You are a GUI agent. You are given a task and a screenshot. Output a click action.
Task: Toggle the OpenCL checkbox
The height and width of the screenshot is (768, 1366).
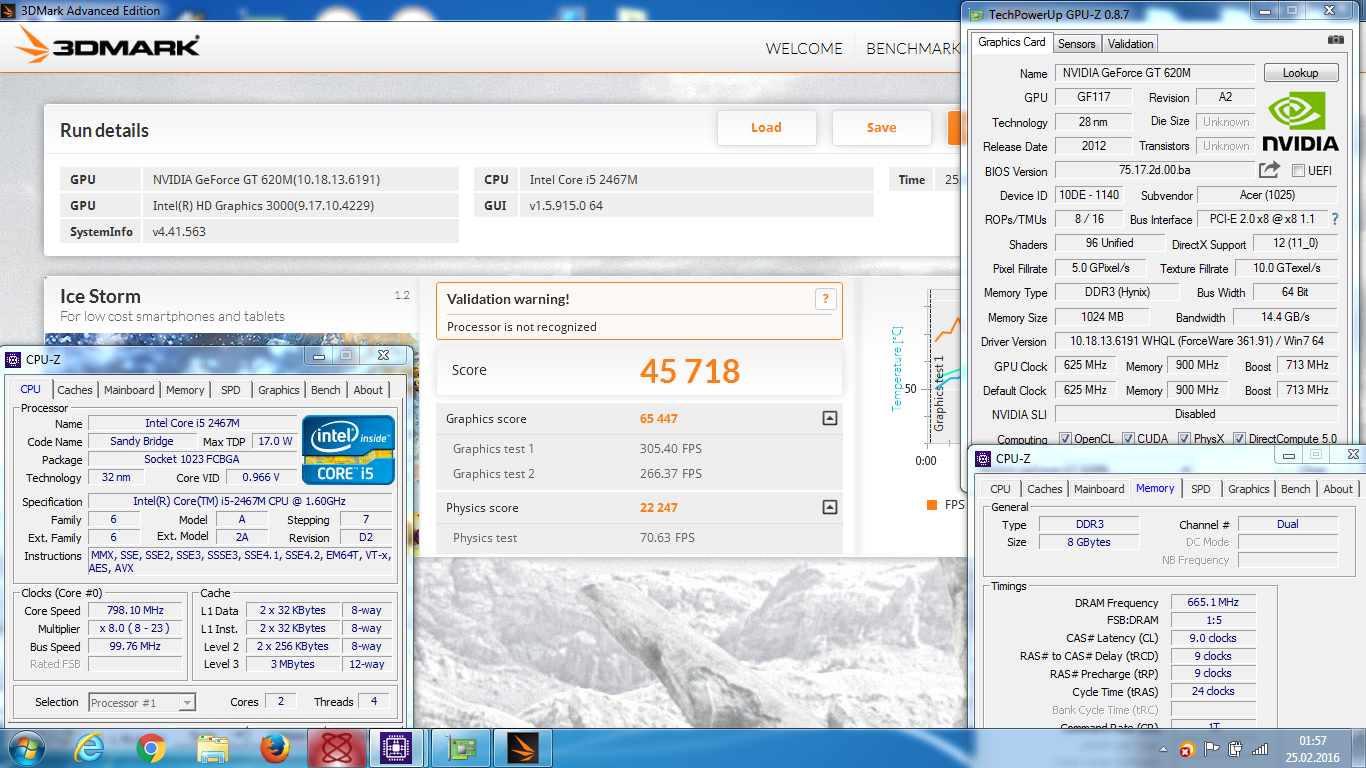point(1065,439)
